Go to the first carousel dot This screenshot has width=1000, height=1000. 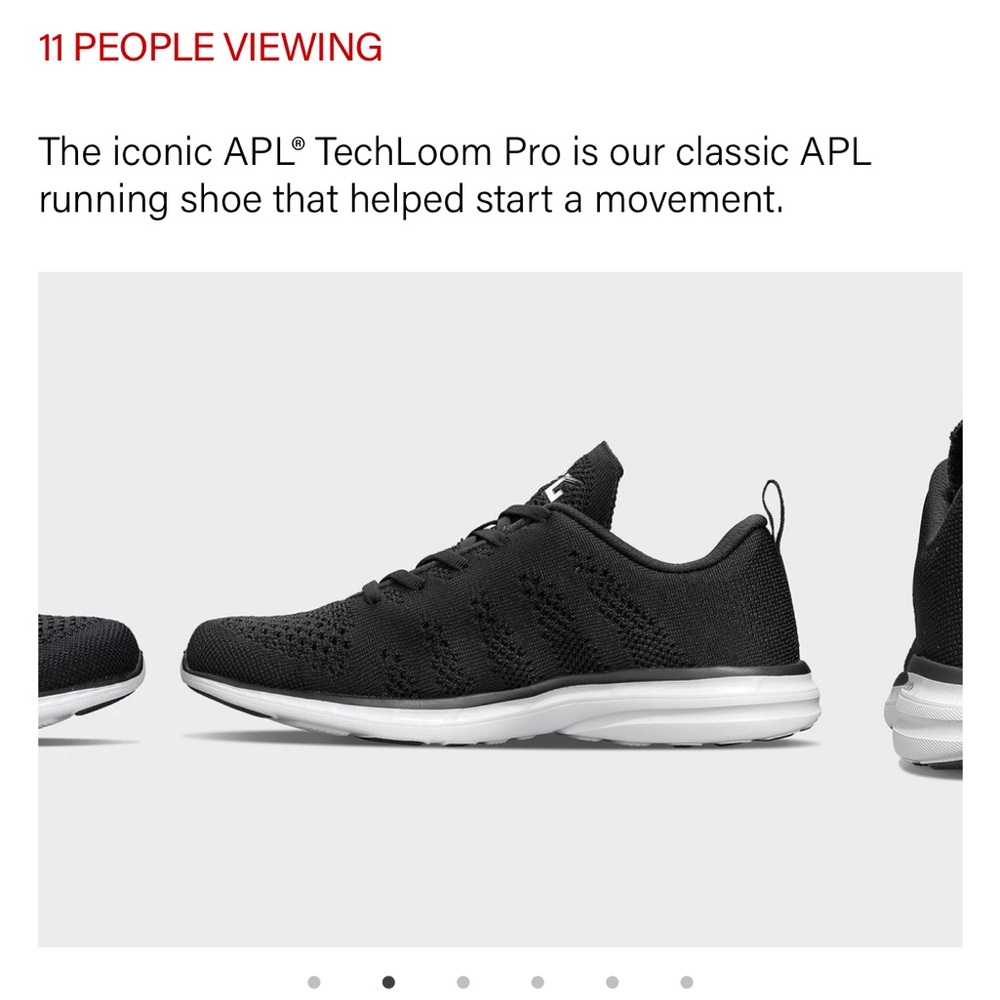click(314, 982)
